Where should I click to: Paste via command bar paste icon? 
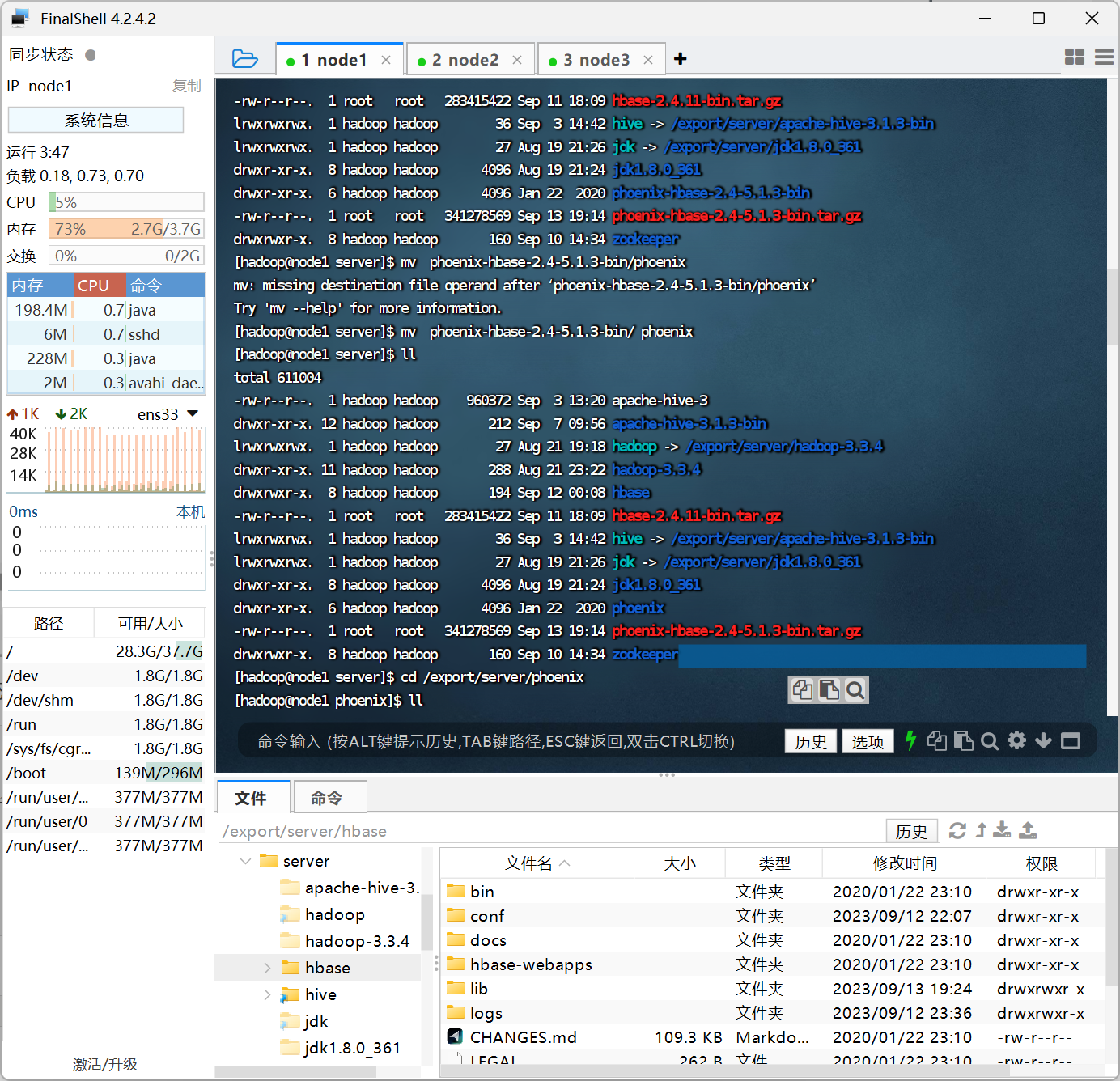point(963,740)
